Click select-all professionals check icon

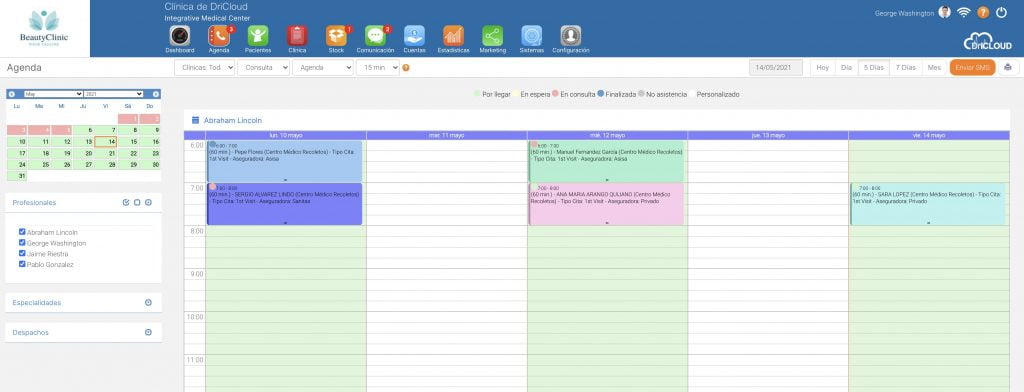126,203
